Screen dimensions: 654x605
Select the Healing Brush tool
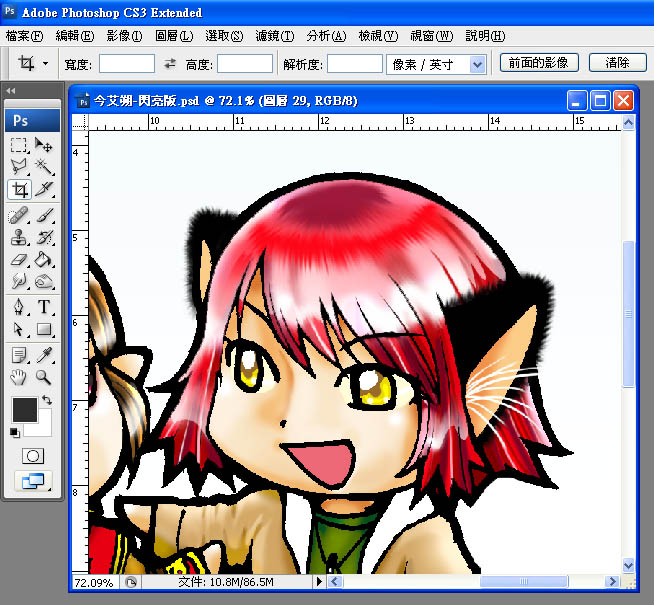point(19,216)
